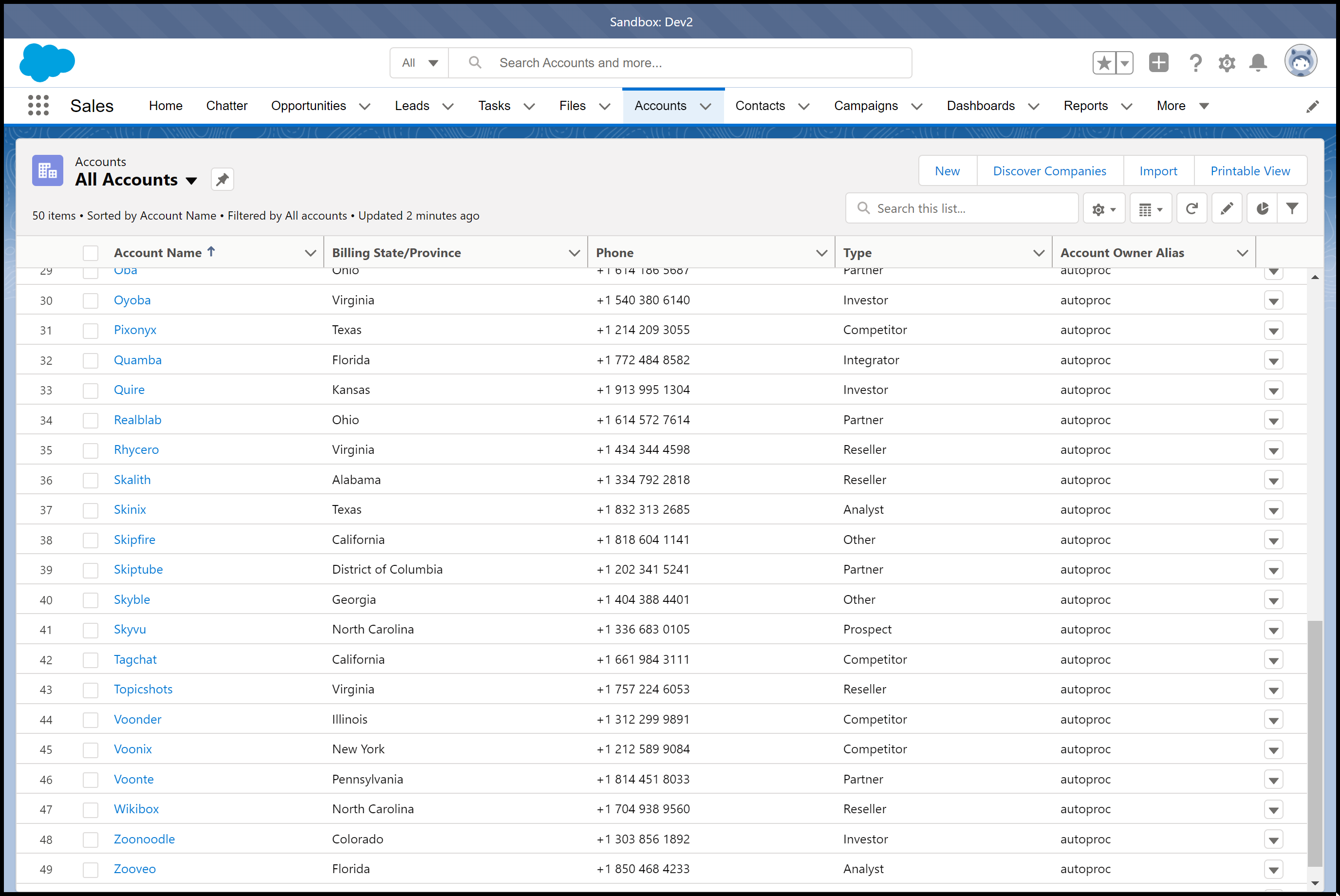
Task: Open row actions for Skipfire
Action: [1273, 540]
